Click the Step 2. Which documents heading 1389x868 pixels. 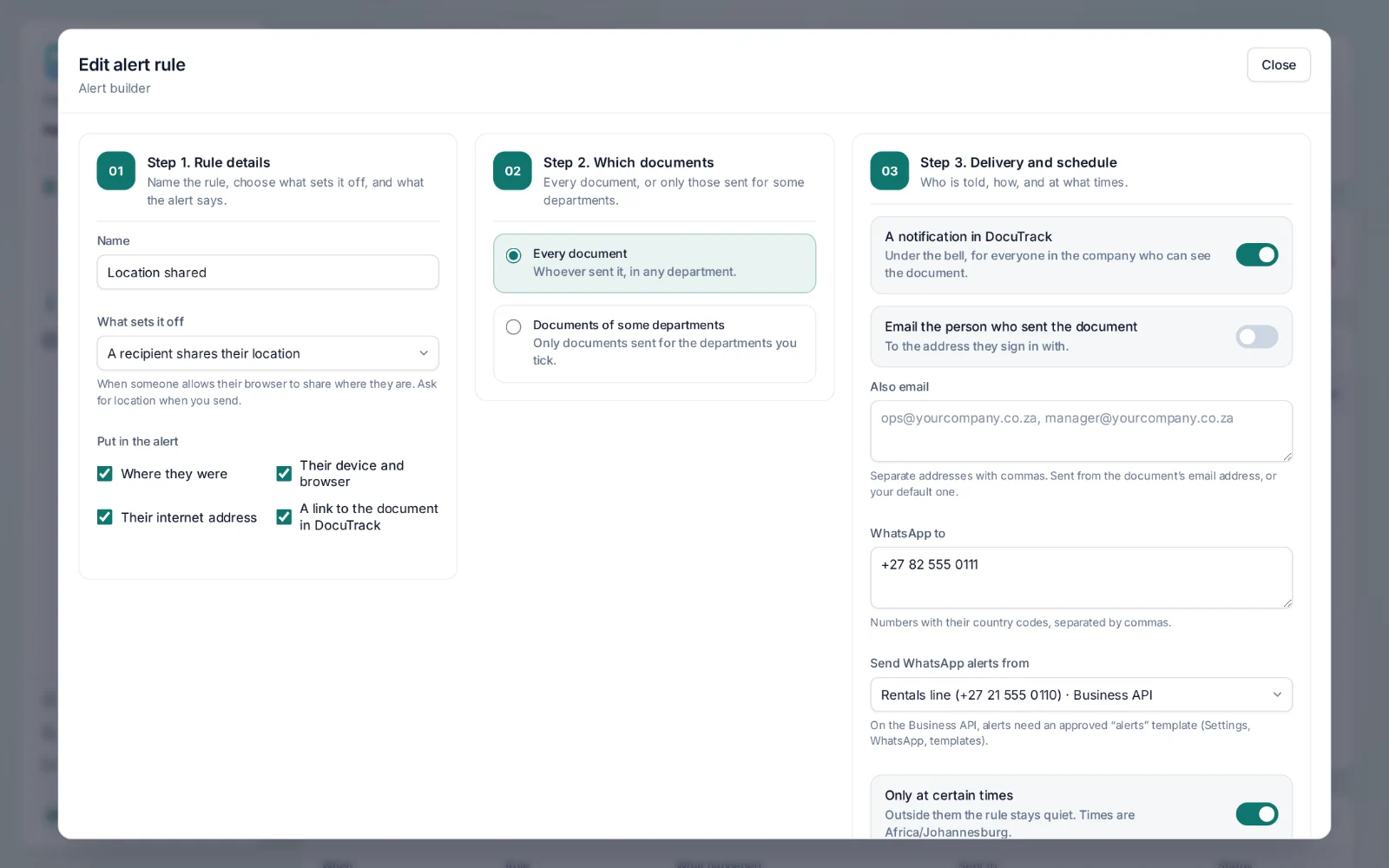[x=629, y=162]
